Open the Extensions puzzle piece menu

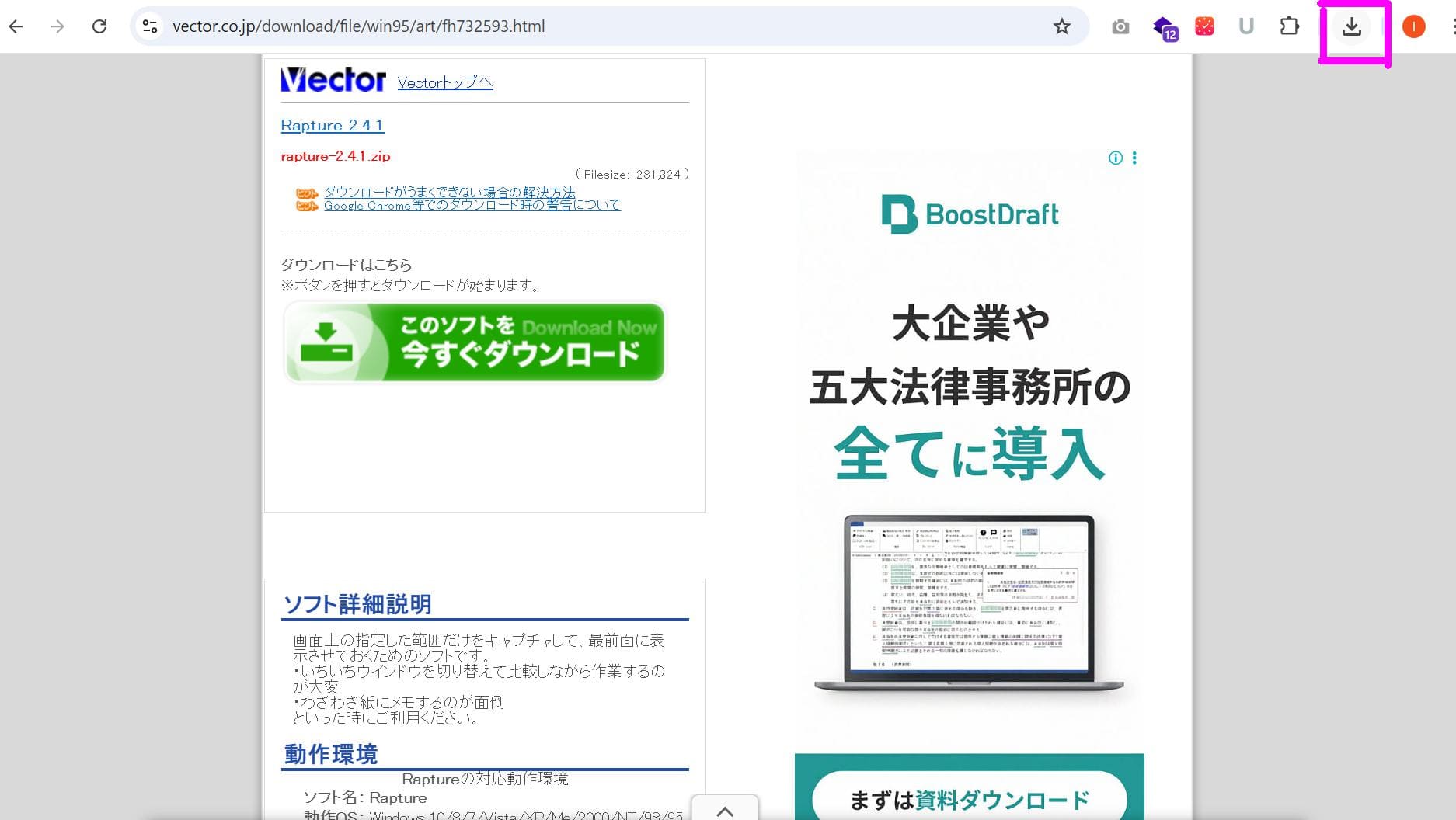point(1289,26)
